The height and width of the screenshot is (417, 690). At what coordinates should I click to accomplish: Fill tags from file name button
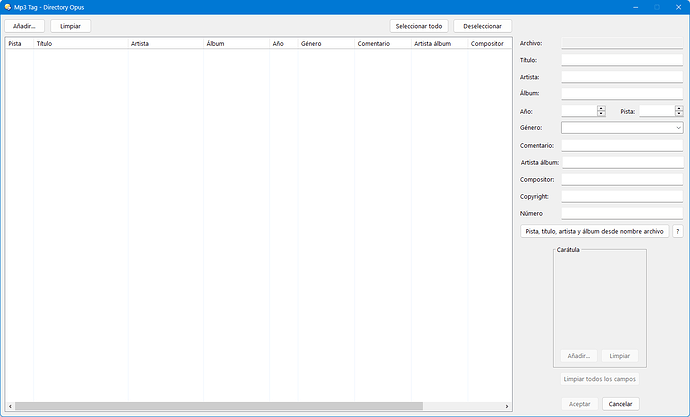[x=594, y=231]
